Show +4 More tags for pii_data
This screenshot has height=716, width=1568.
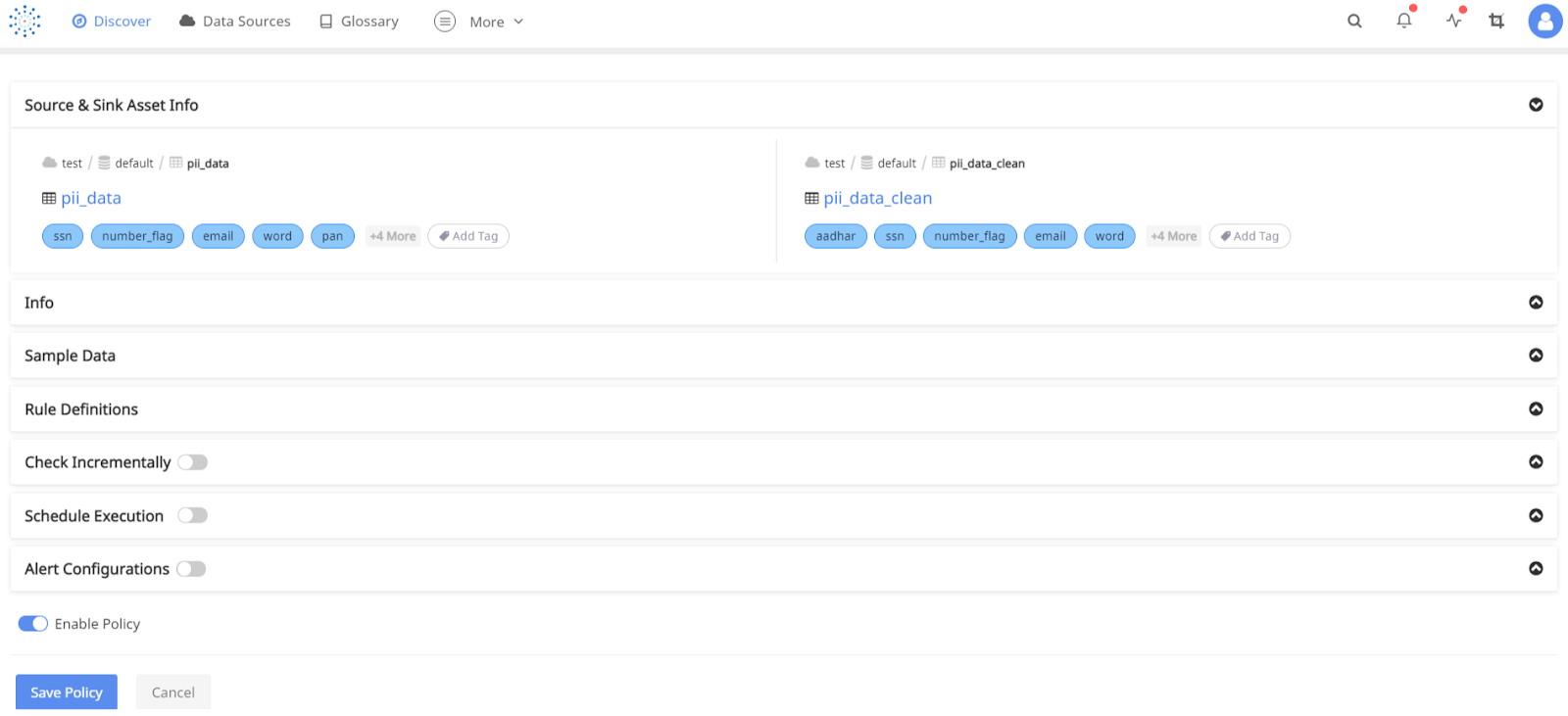pos(393,236)
